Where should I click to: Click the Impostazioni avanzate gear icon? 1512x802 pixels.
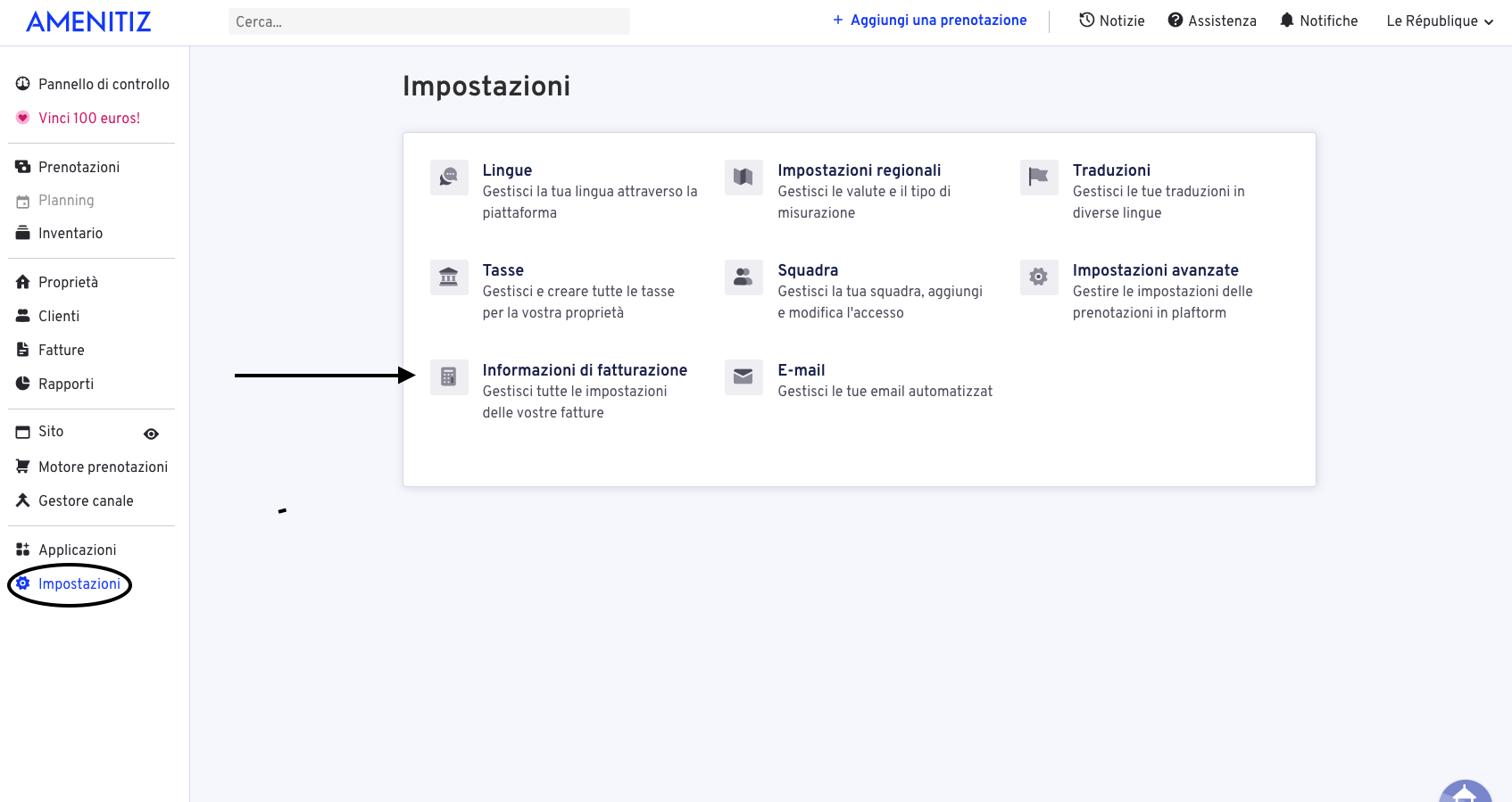tap(1039, 277)
